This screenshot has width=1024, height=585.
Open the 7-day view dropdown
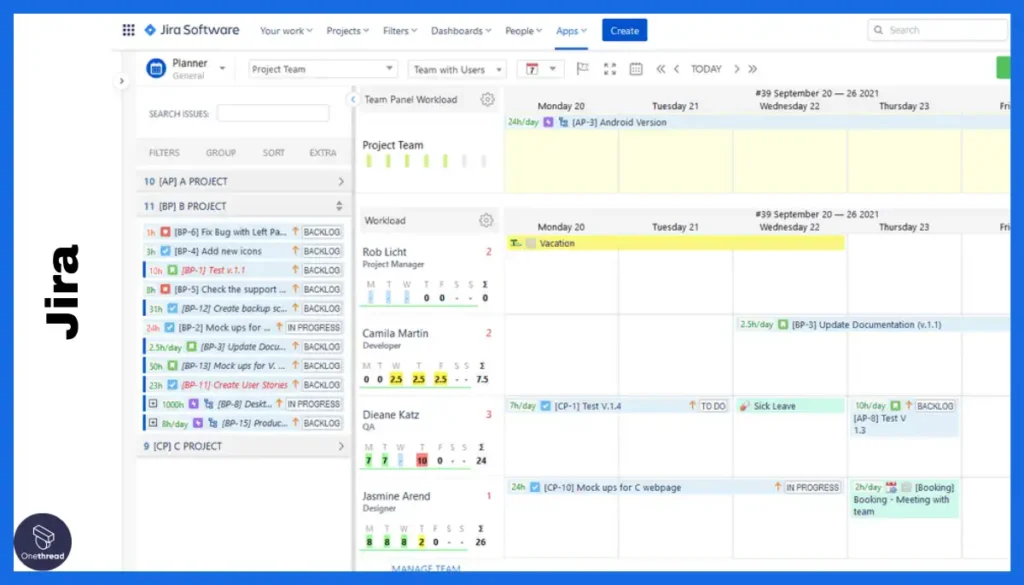tap(540, 69)
